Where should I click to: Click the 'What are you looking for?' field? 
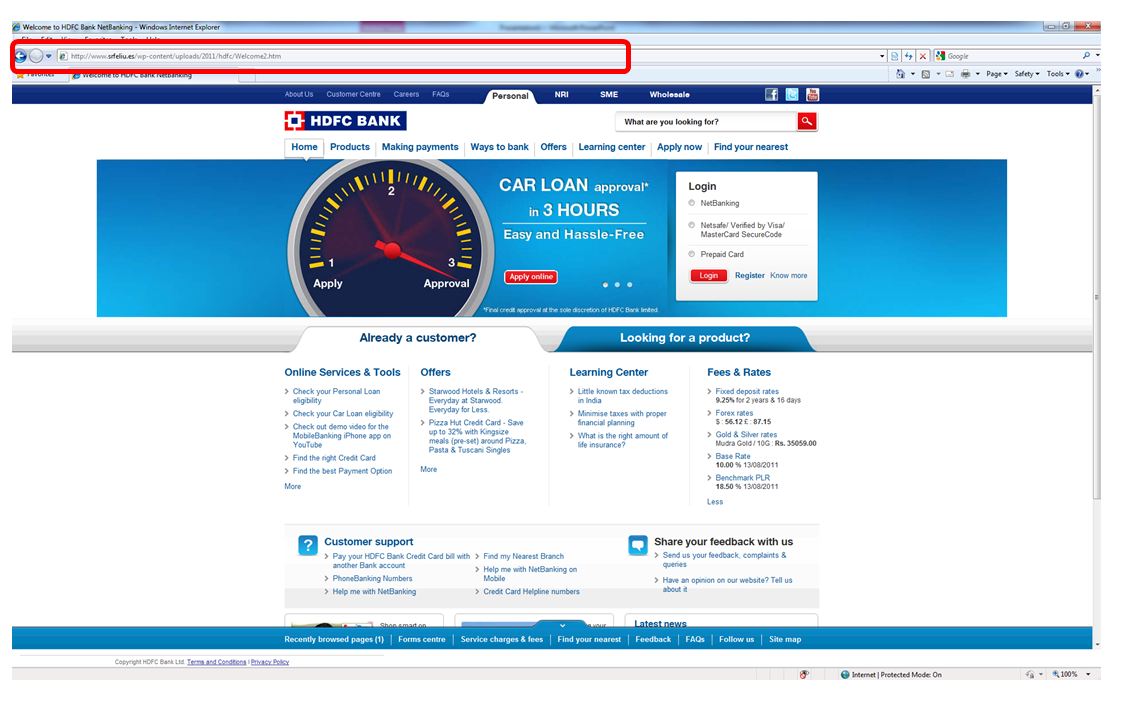click(x=706, y=121)
